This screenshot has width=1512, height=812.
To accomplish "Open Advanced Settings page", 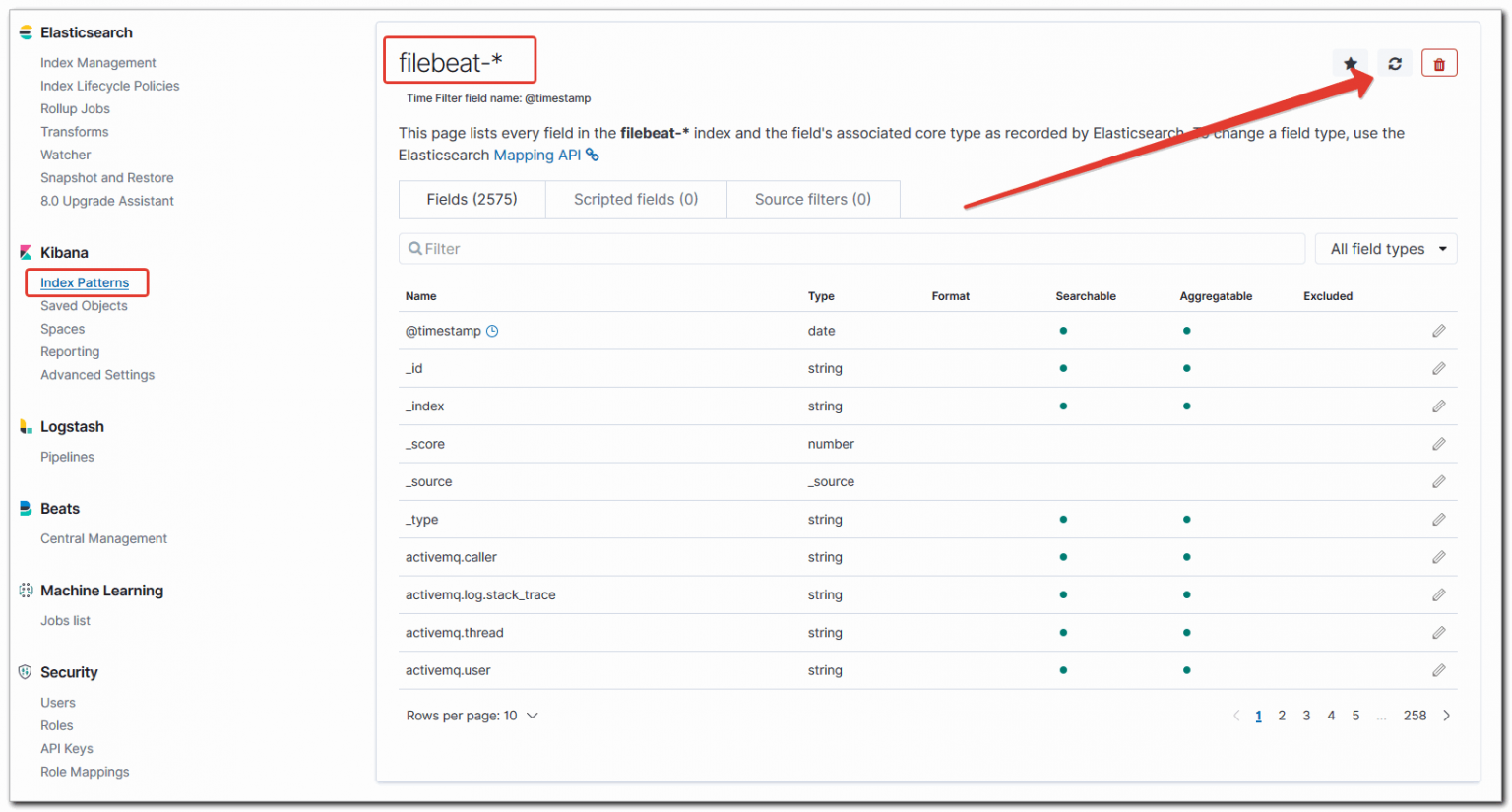I will point(97,375).
